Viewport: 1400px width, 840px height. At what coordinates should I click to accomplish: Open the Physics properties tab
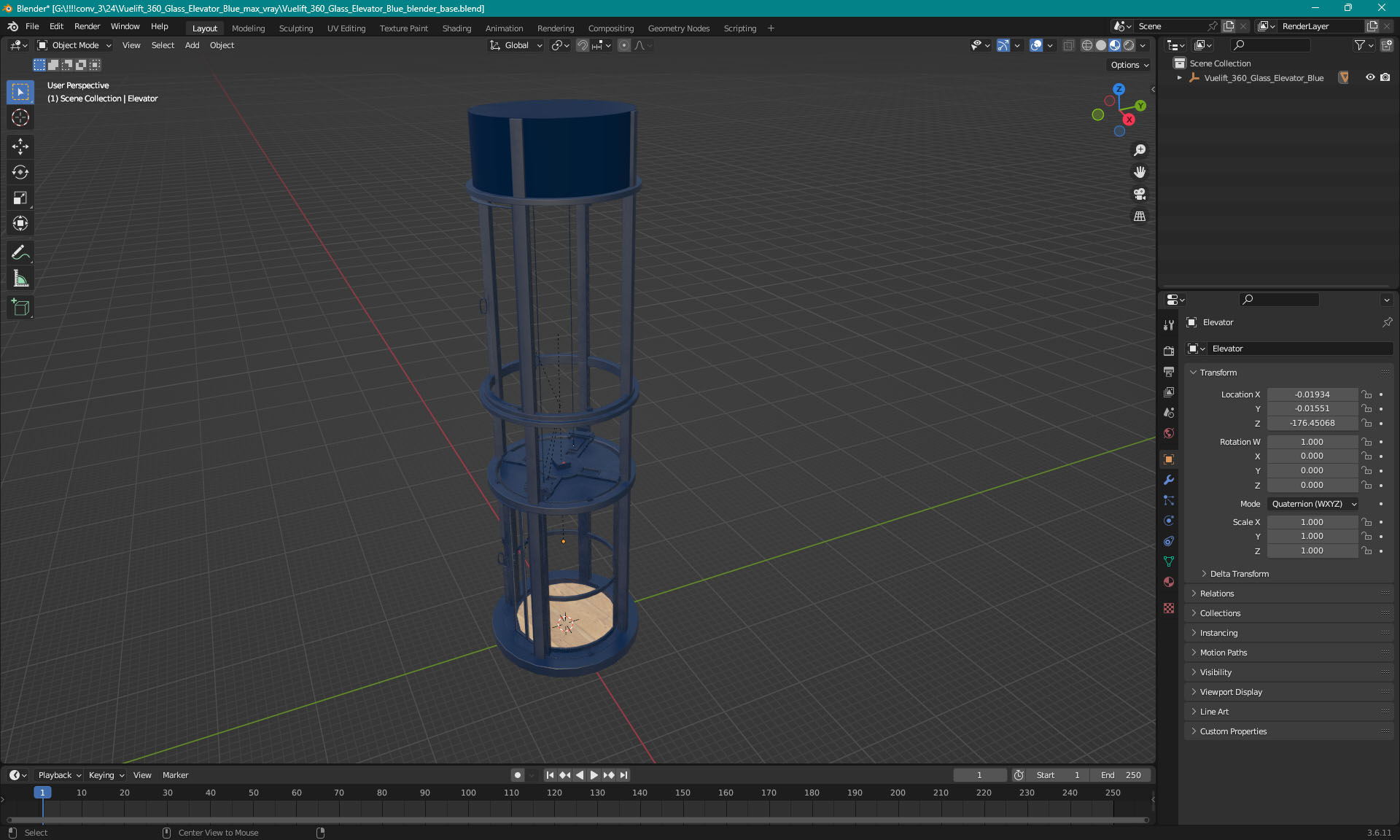[1169, 521]
